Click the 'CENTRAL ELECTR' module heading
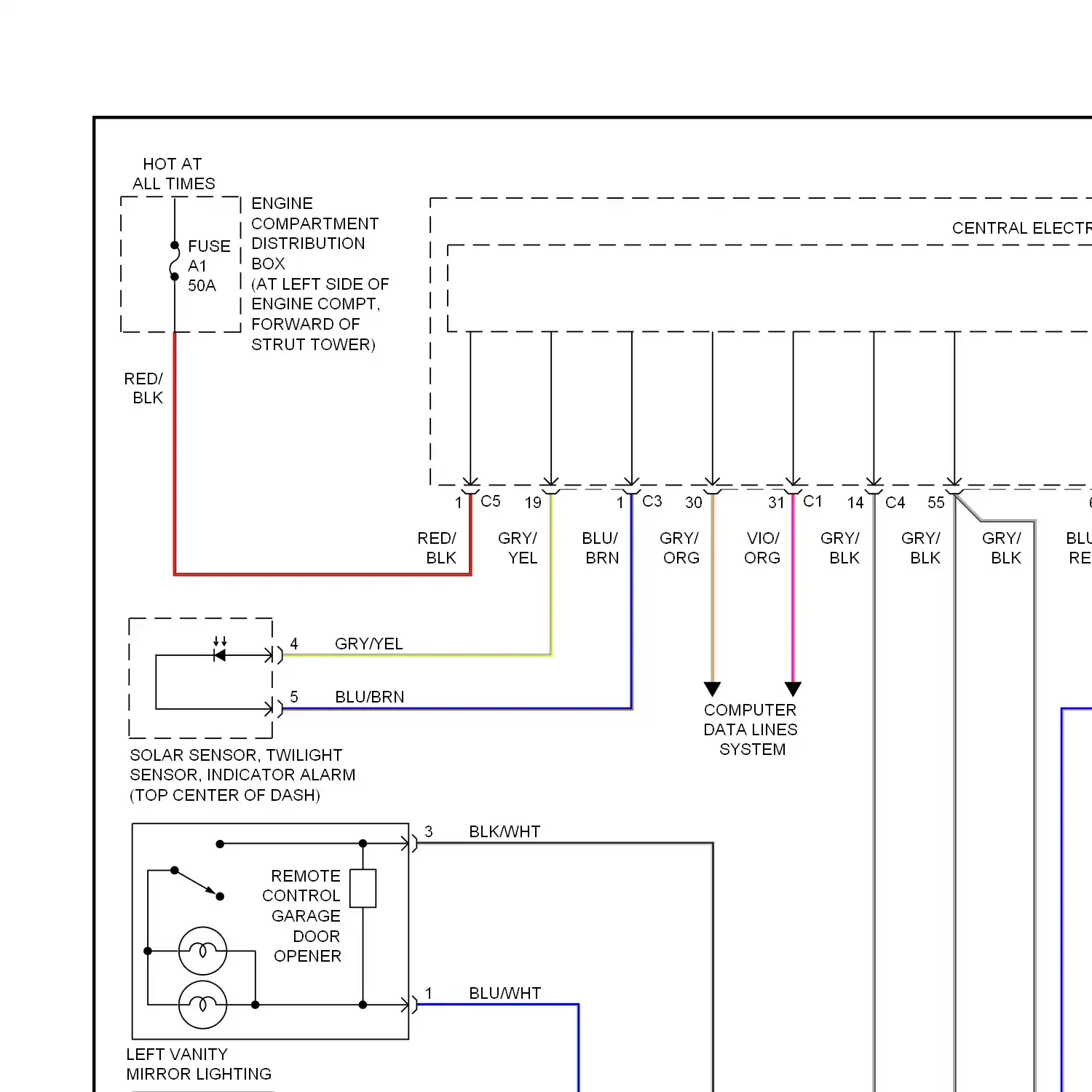The height and width of the screenshot is (1092, 1092). point(1021,228)
